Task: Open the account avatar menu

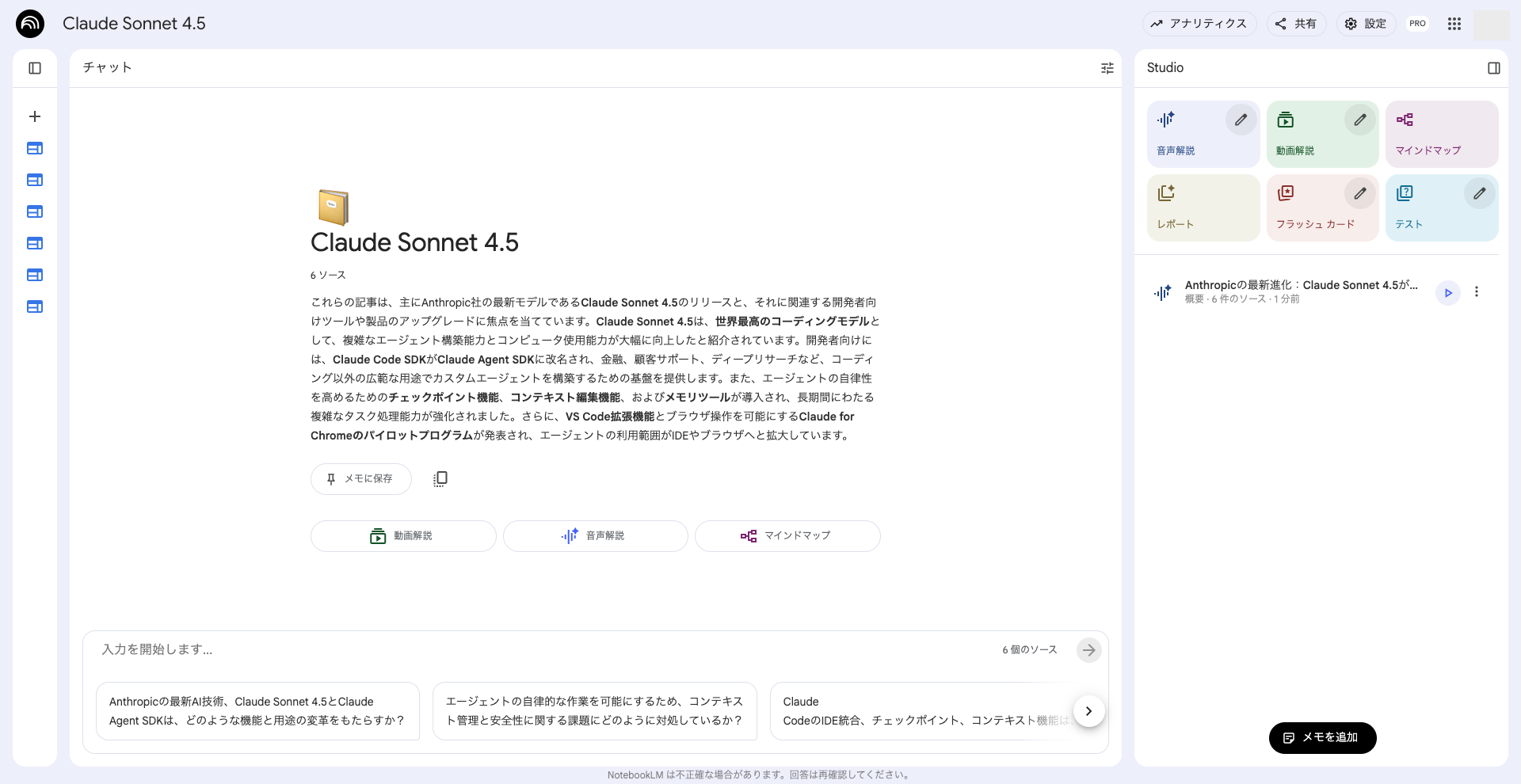Action: [1492, 24]
